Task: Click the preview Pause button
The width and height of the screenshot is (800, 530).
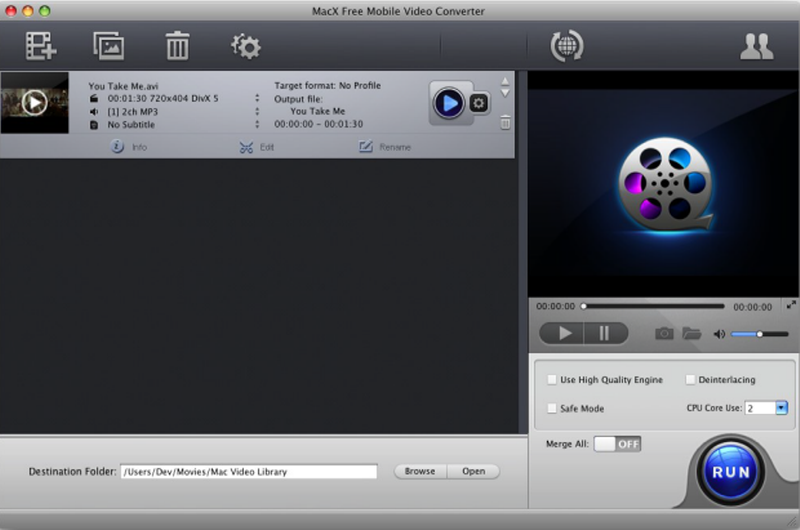Action: click(606, 334)
